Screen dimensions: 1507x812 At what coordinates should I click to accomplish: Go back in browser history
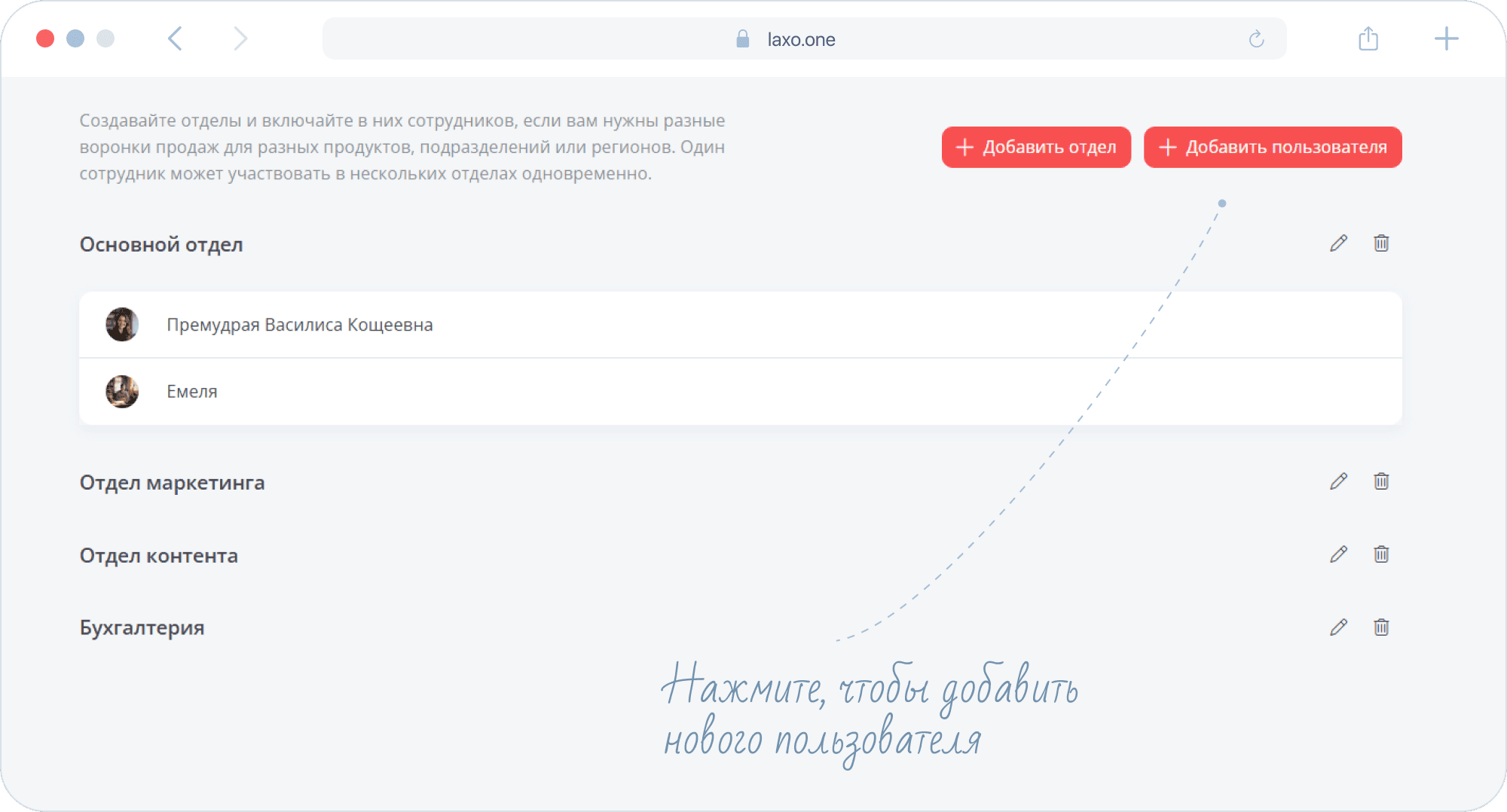pyautogui.click(x=175, y=38)
